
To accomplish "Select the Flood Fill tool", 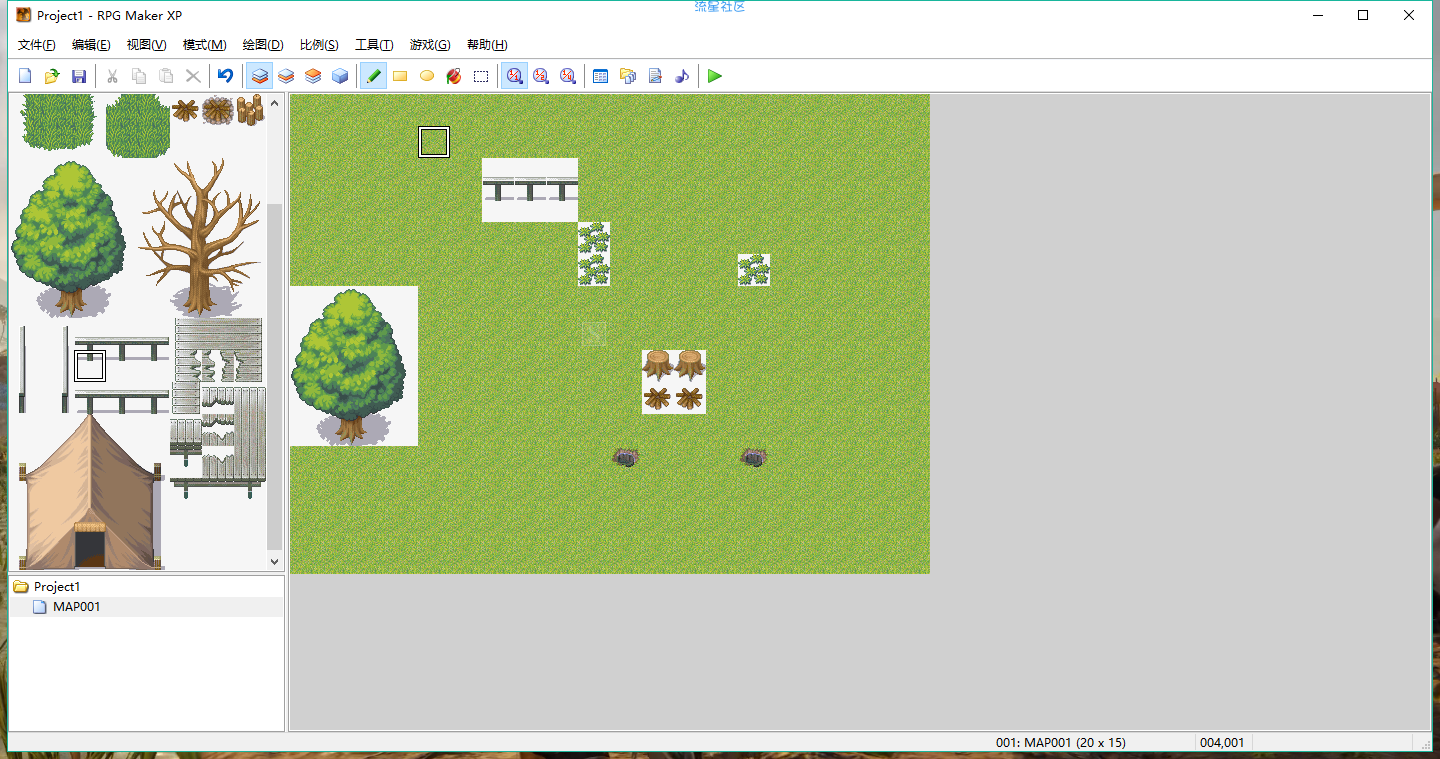I will click(x=454, y=76).
